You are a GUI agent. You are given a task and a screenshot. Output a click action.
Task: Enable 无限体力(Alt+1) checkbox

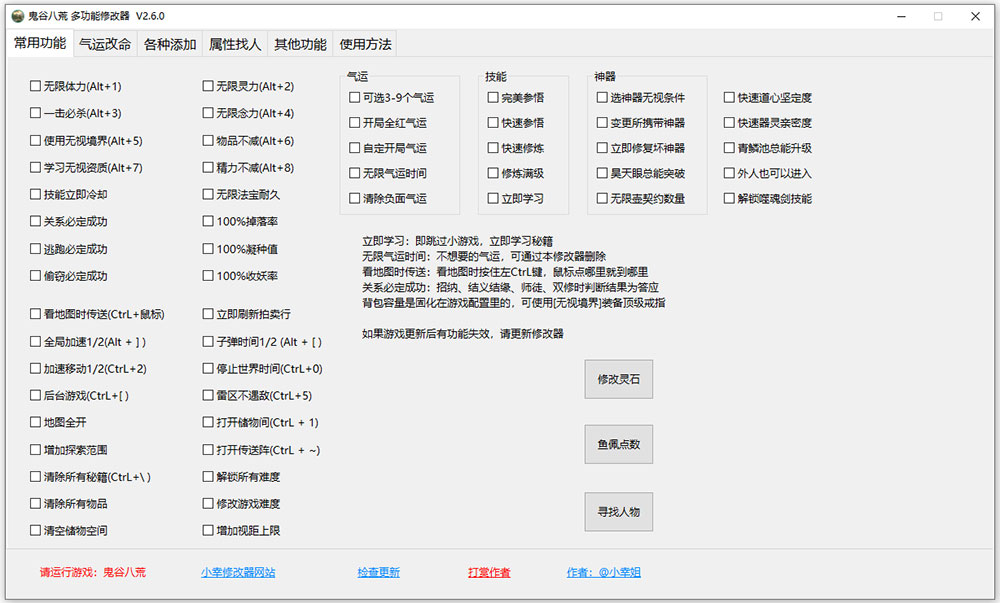point(76,86)
